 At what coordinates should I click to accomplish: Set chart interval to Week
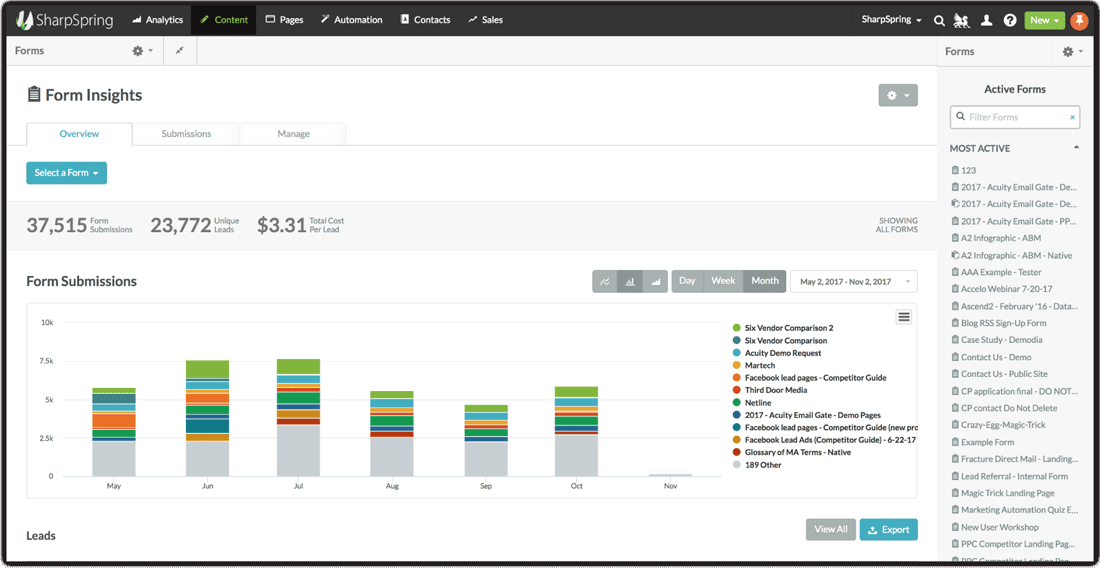[723, 281]
